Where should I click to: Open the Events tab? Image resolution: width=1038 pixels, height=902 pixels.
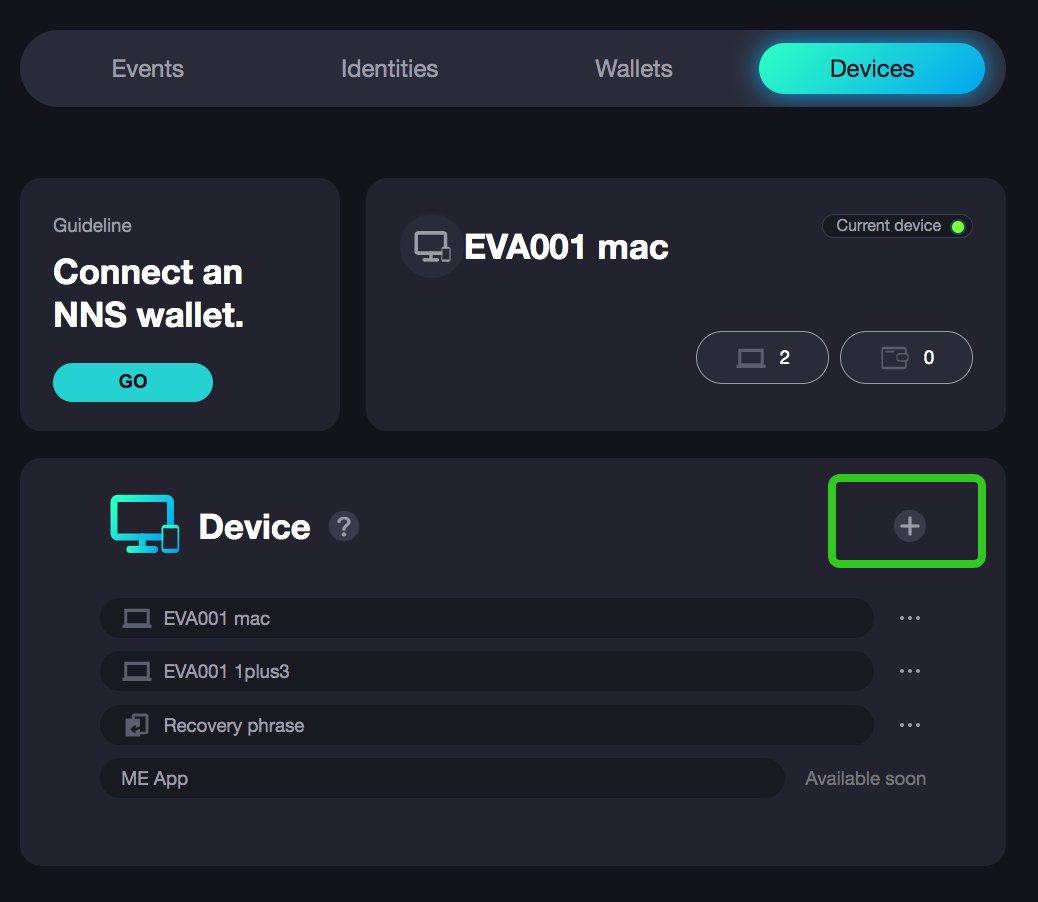pyautogui.click(x=148, y=69)
